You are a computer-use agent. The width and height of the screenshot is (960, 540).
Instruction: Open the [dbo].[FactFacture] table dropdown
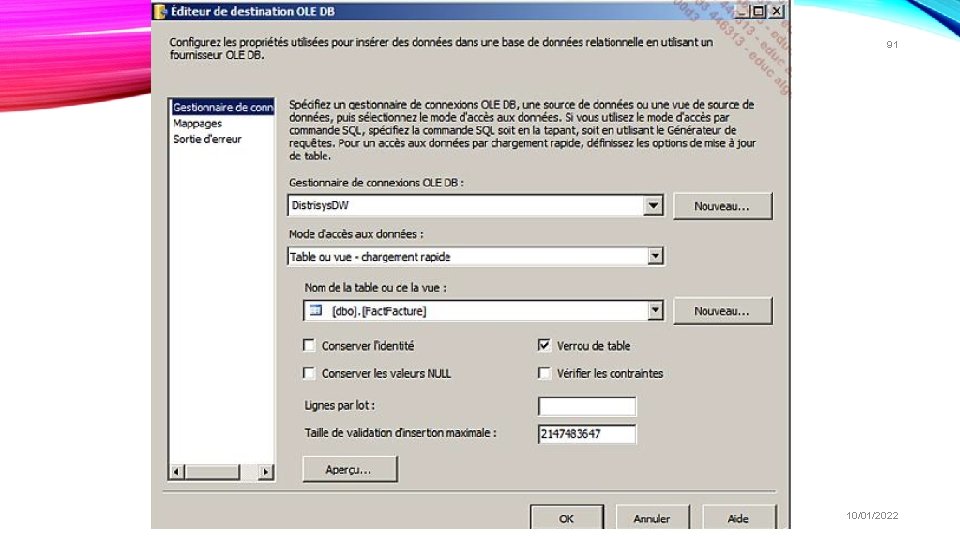655,310
